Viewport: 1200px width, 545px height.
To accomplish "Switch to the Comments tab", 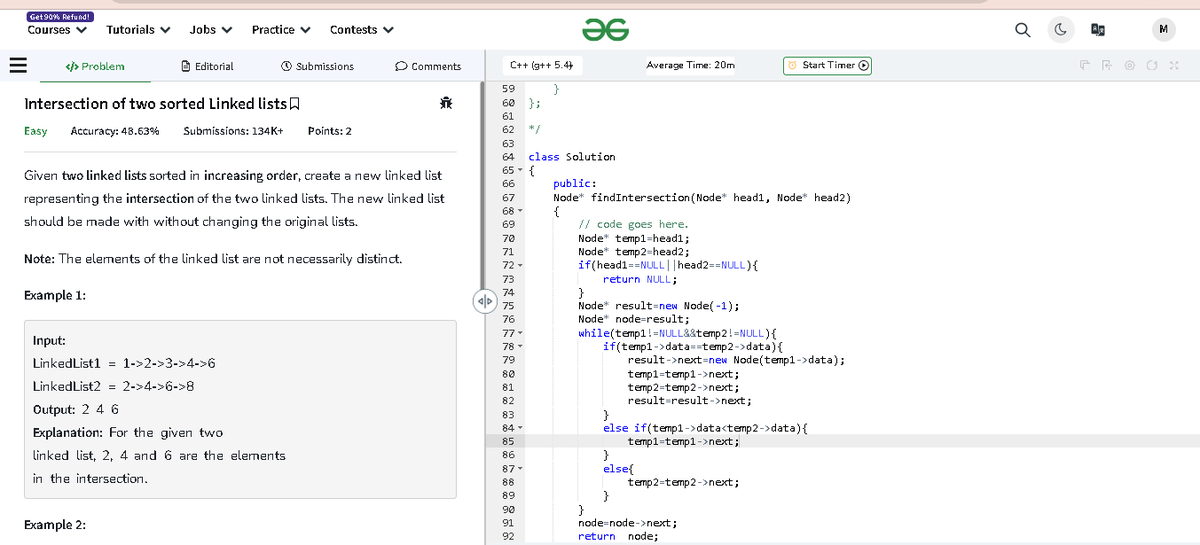I will click(x=429, y=67).
